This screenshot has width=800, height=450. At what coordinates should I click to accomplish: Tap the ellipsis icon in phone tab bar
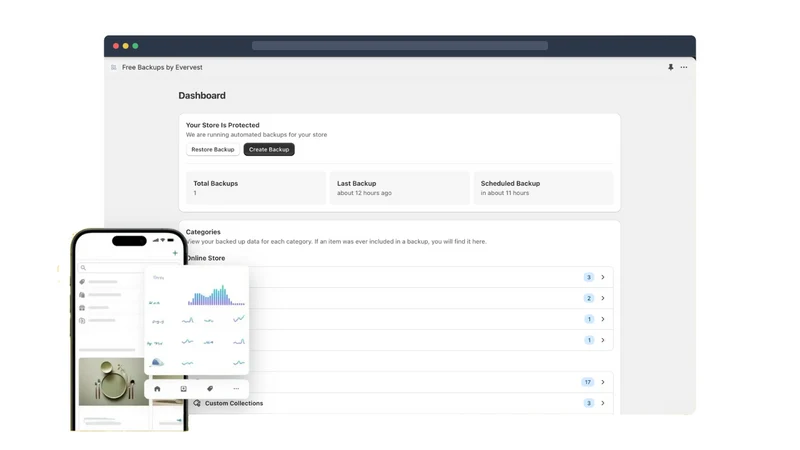[236, 389]
